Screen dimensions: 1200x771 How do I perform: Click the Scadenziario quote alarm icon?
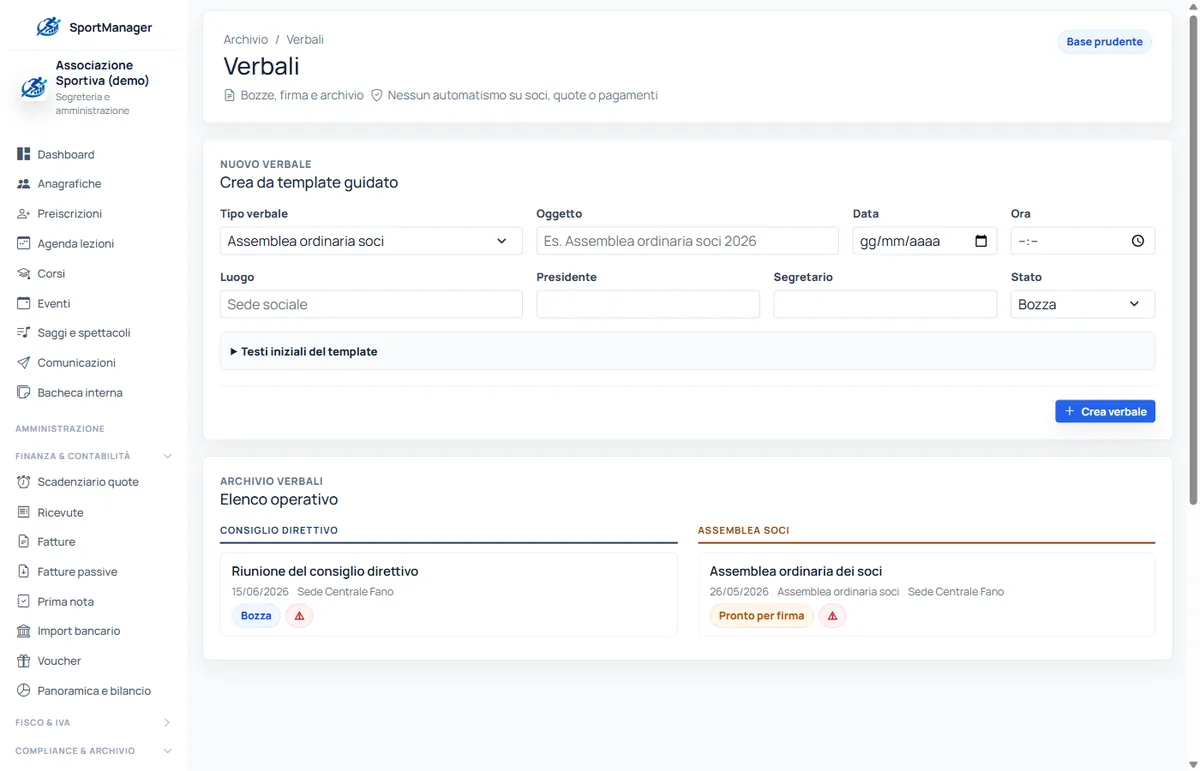(x=24, y=482)
